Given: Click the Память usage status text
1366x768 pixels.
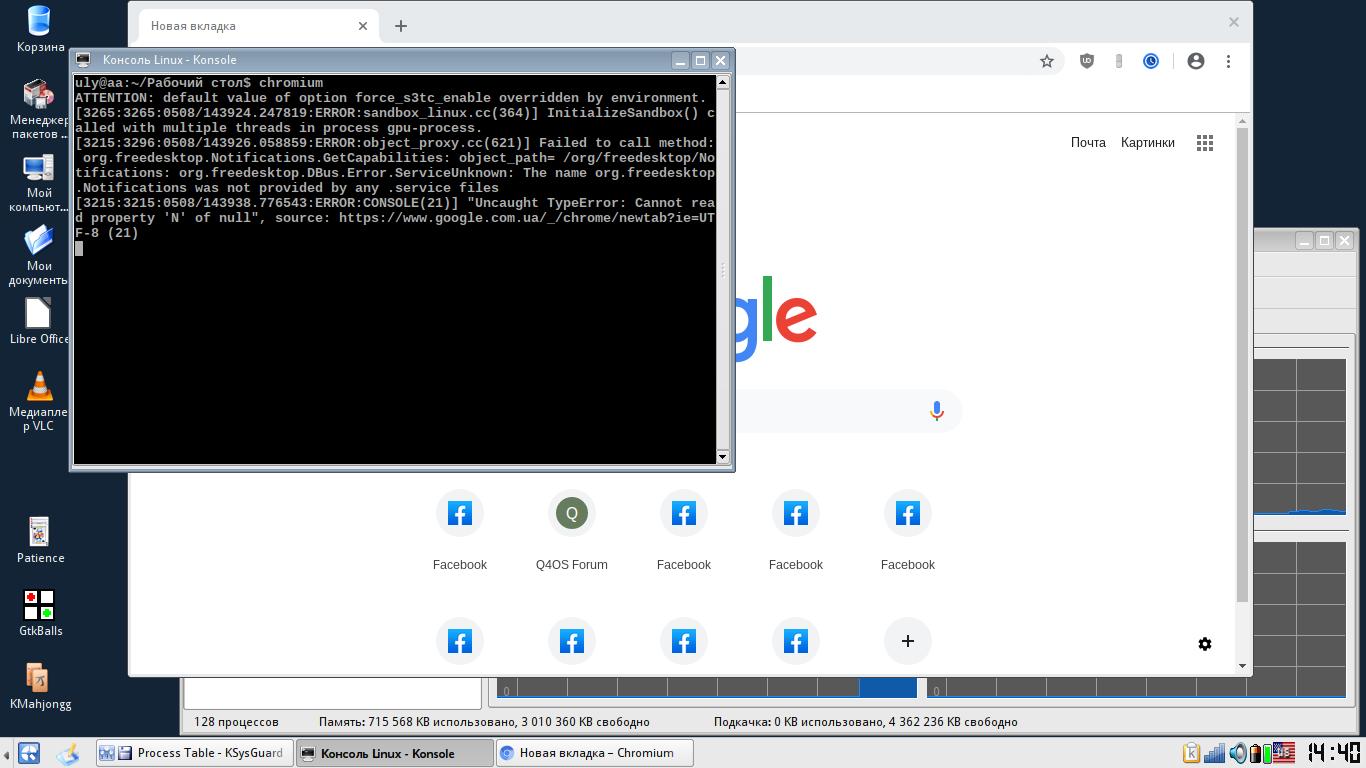Looking at the screenshot, I should (x=484, y=721).
